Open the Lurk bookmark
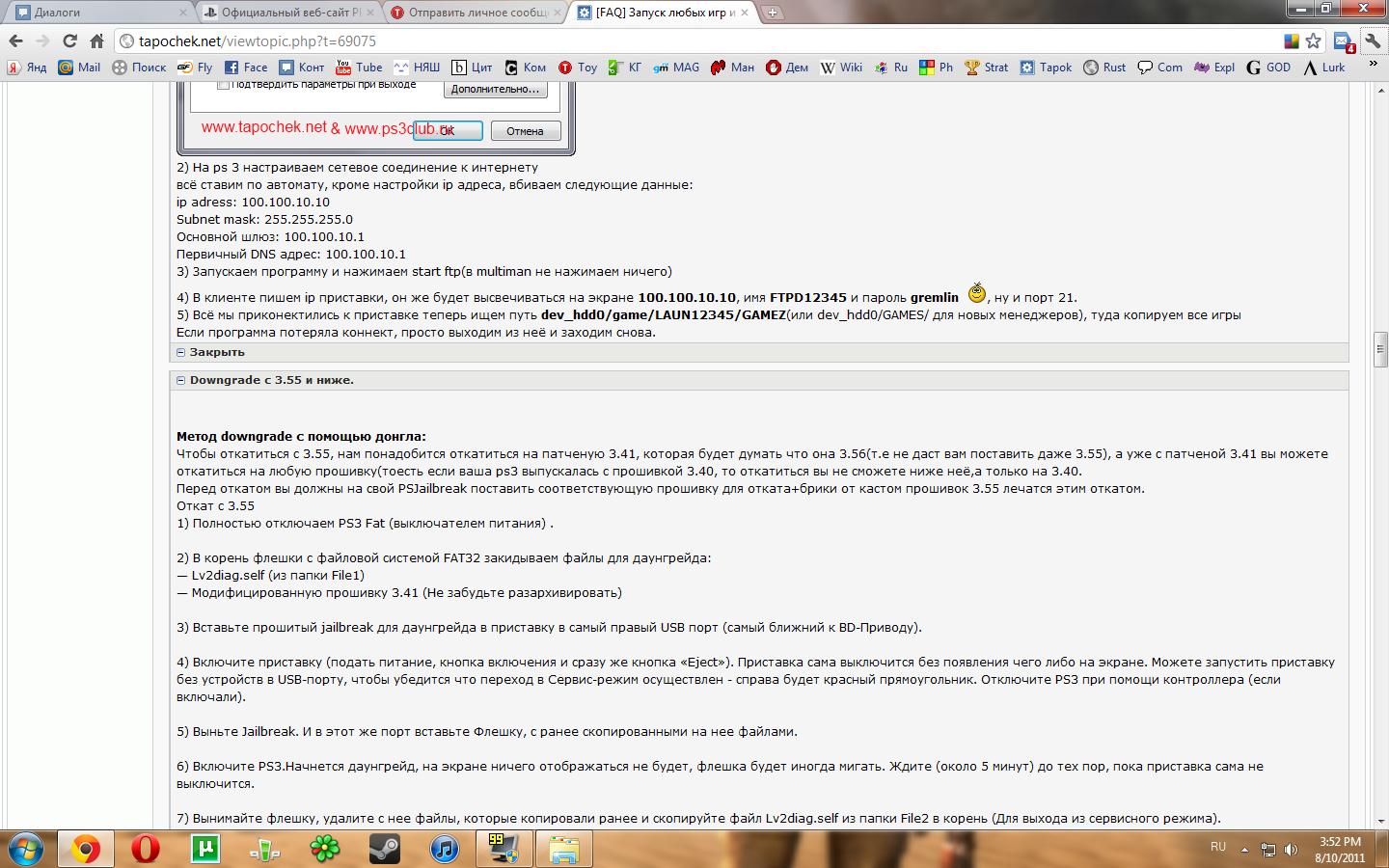 1323,68
